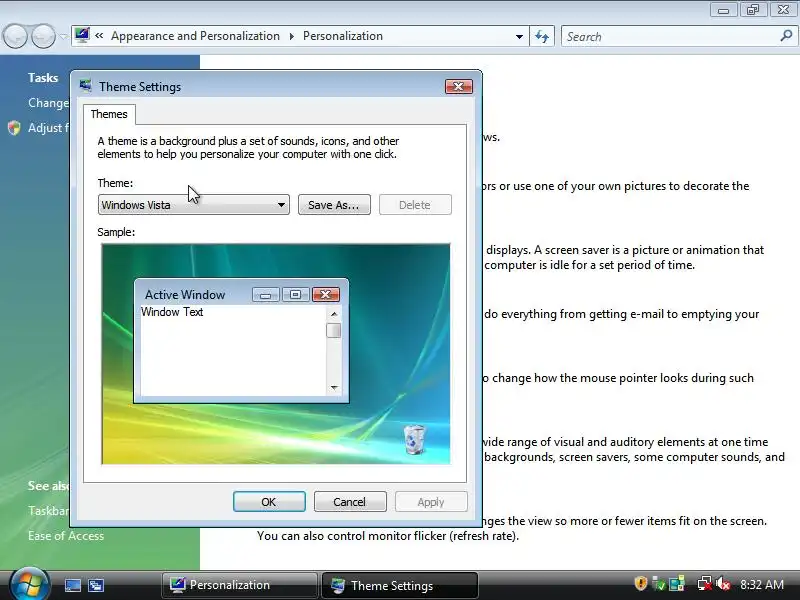This screenshot has height=600, width=800.
Task: Click OK in Theme Settings dialog
Action: point(269,502)
